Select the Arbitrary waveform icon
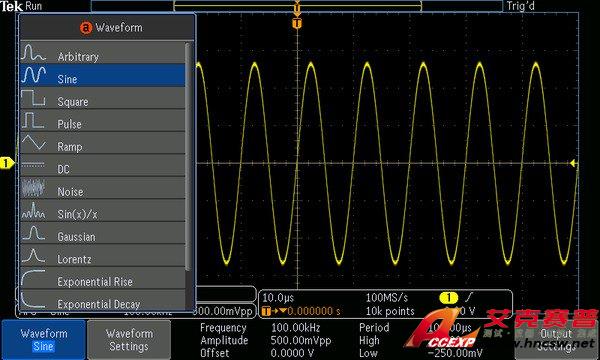 (x=33, y=53)
